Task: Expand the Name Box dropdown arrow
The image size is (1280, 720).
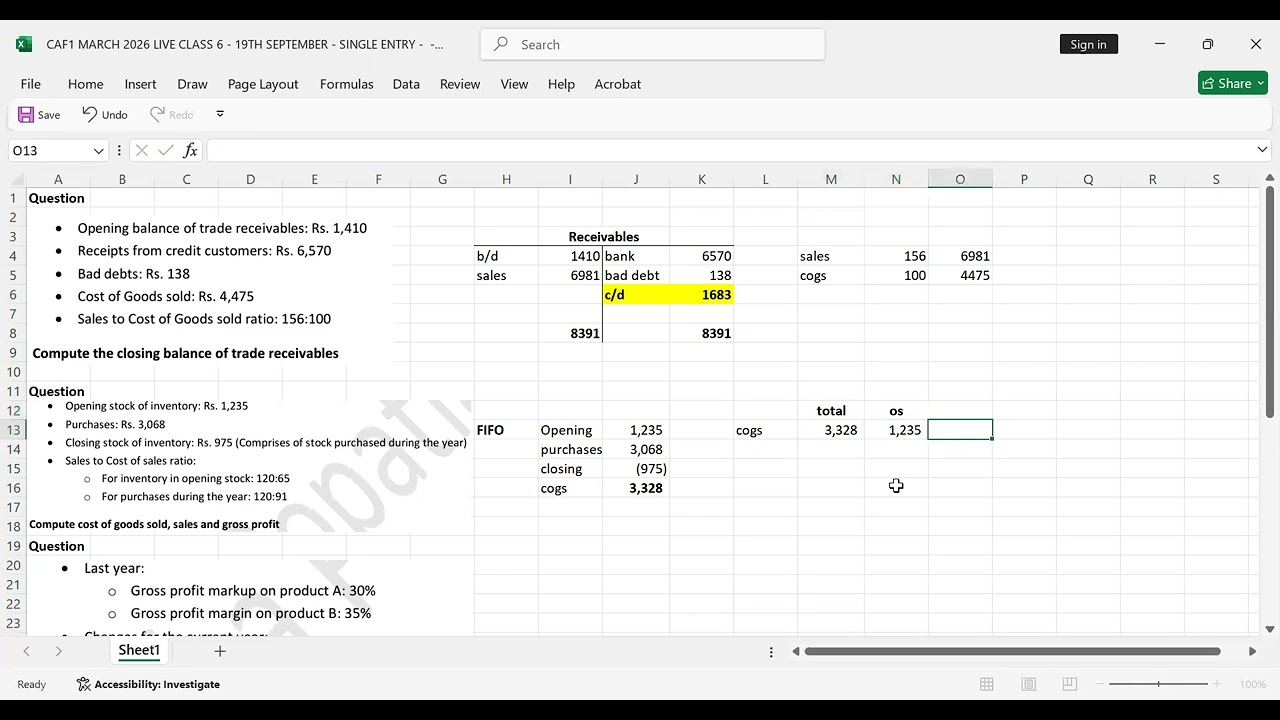Action: tap(98, 151)
